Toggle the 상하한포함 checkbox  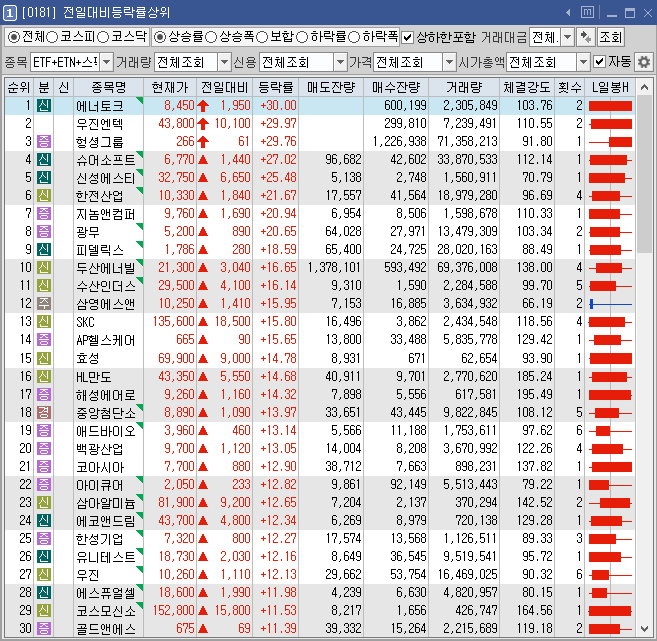point(407,38)
